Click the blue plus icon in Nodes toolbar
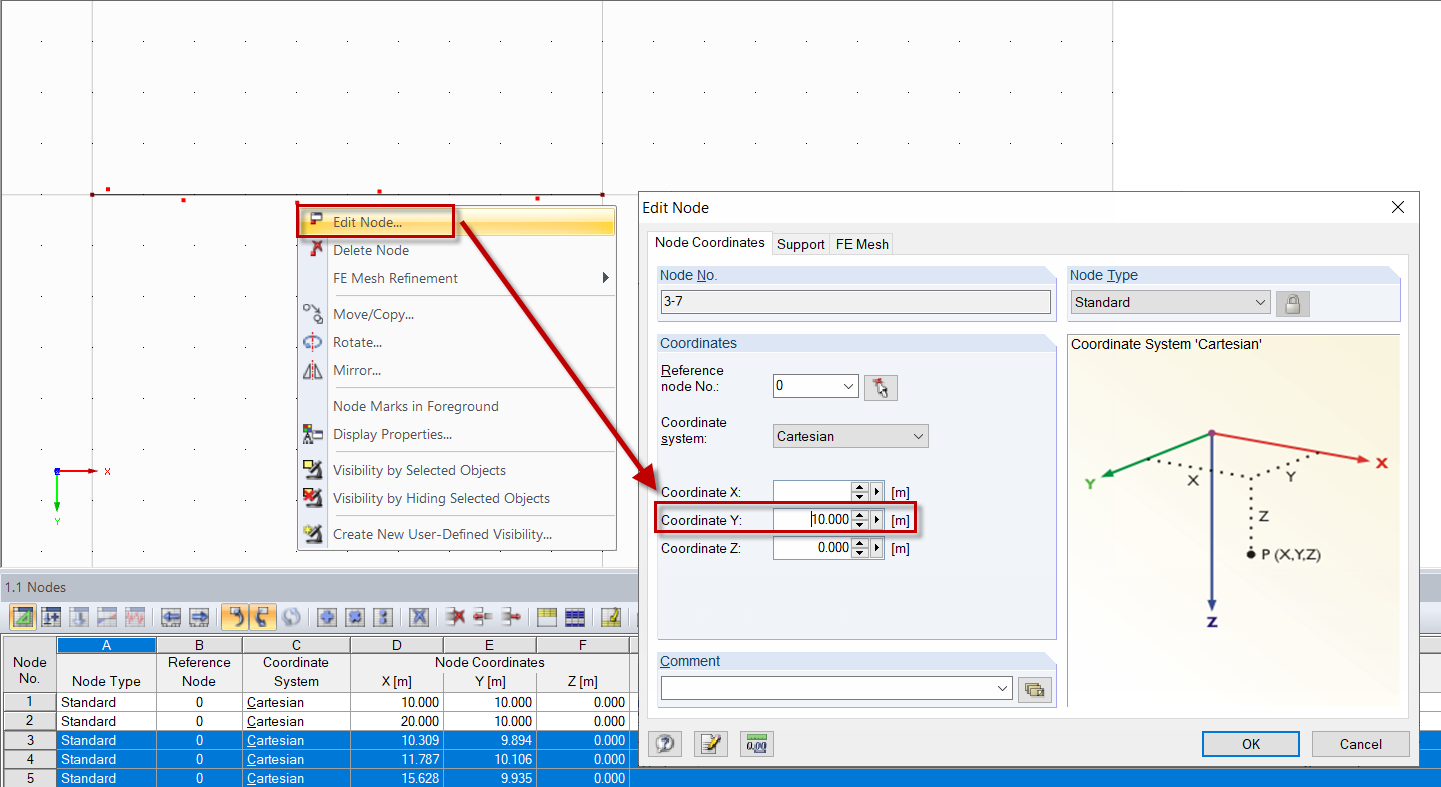1441x787 pixels. (x=327, y=617)
